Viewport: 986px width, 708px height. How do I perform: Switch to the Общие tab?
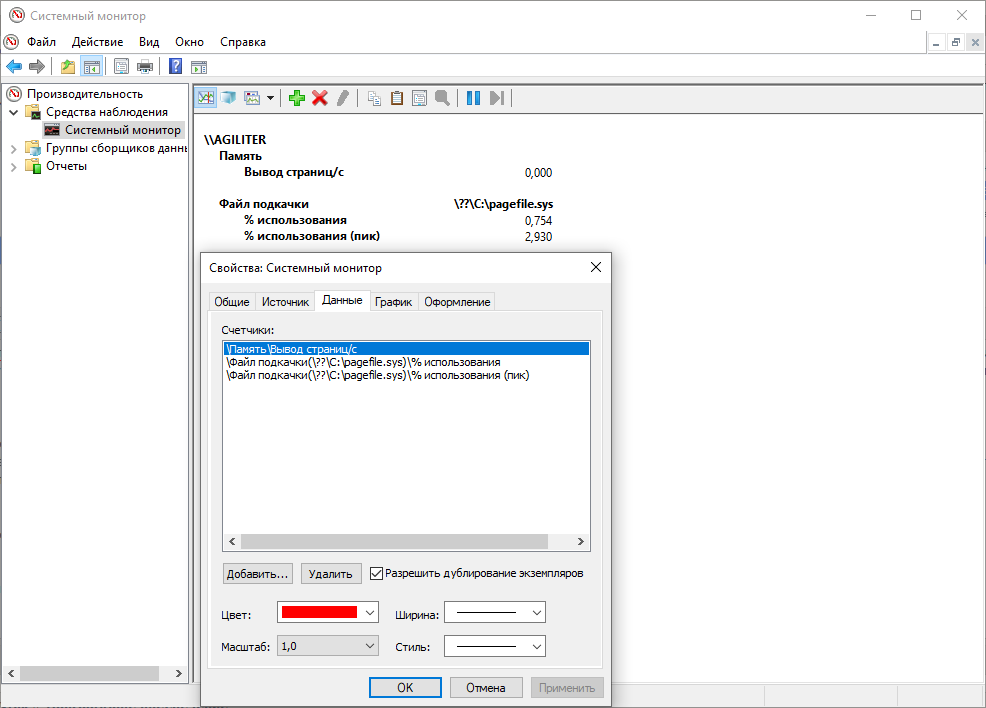click(232, 302)
